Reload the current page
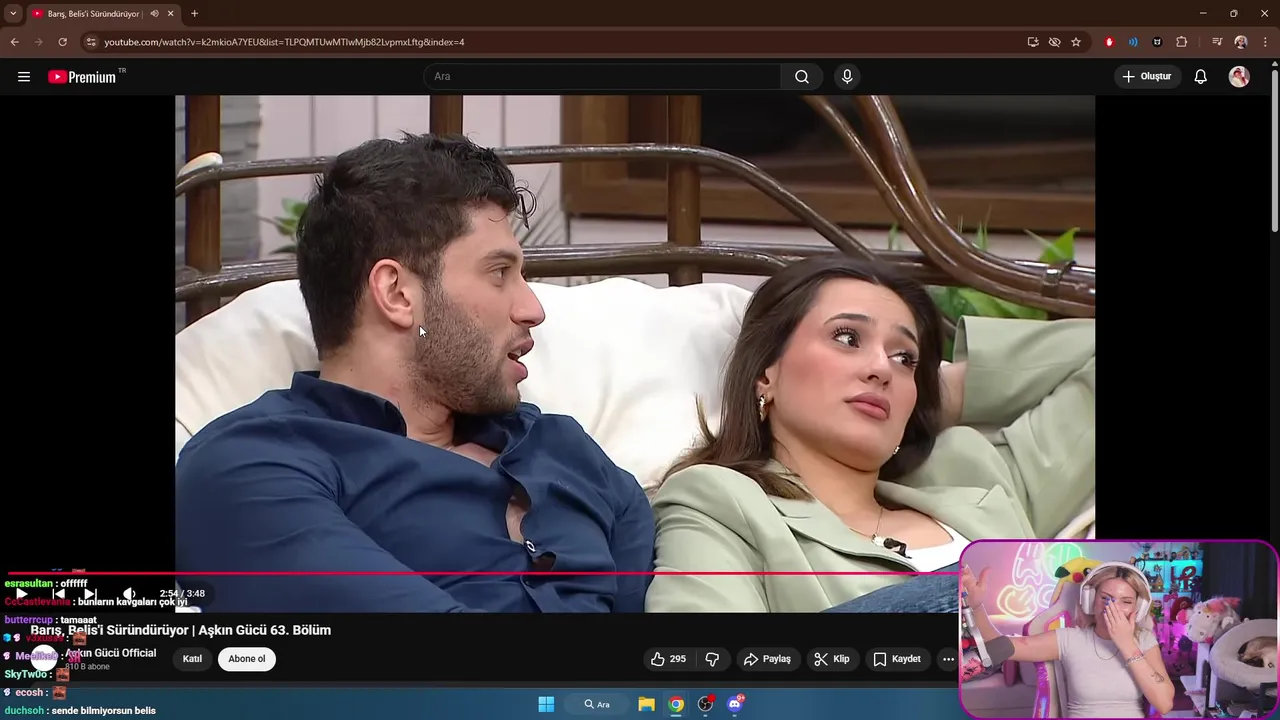The width and height of the screenshot is (1280, 720). pos(62,42)
